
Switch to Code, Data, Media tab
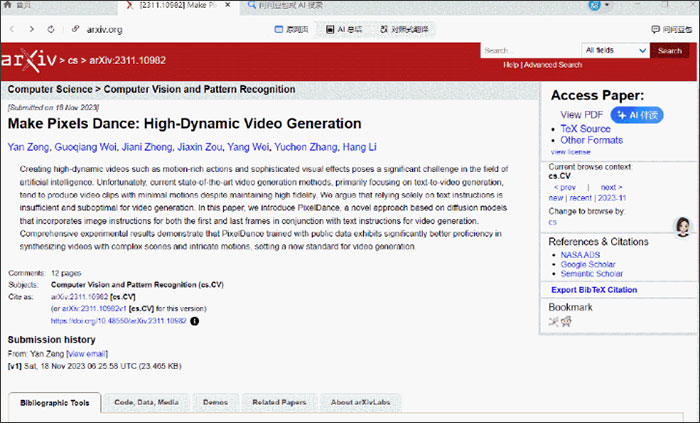[x=146, y=402]
